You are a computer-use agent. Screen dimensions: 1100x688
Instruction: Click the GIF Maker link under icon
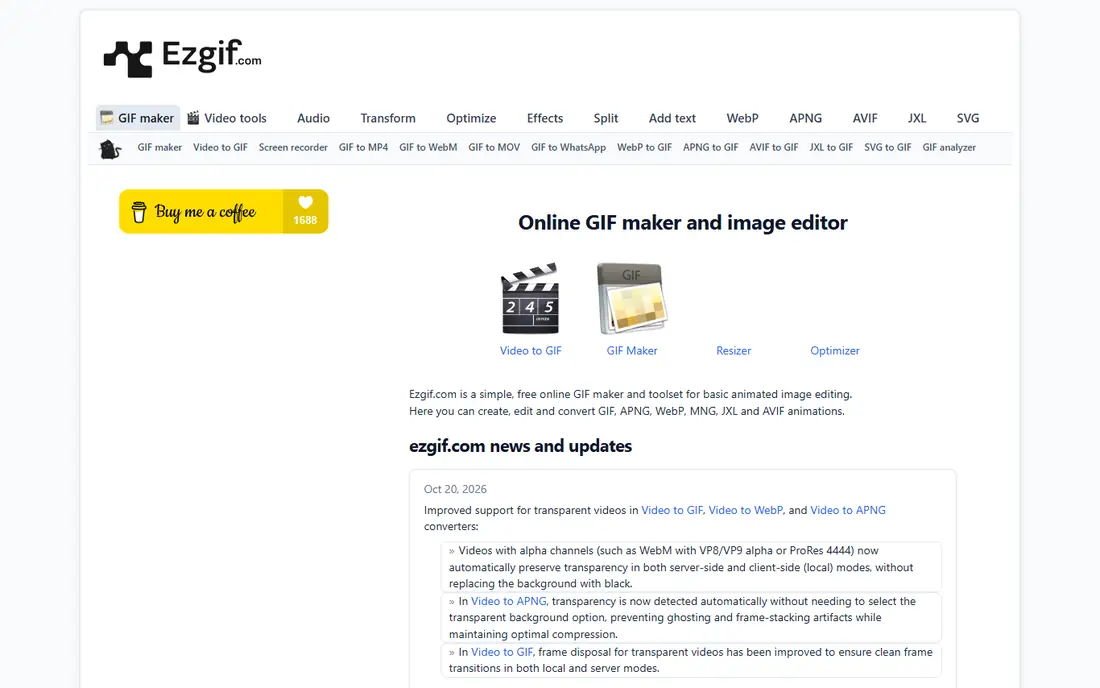[x=632, y=351]
